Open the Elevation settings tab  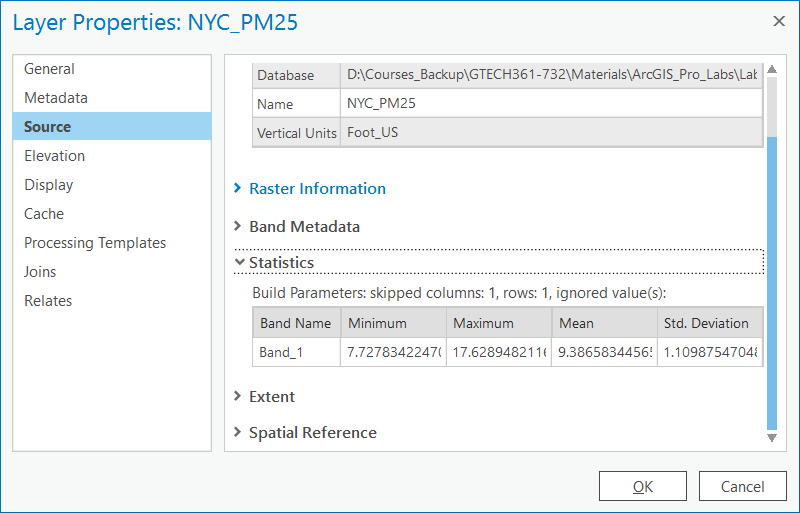[x=54, y=156]
